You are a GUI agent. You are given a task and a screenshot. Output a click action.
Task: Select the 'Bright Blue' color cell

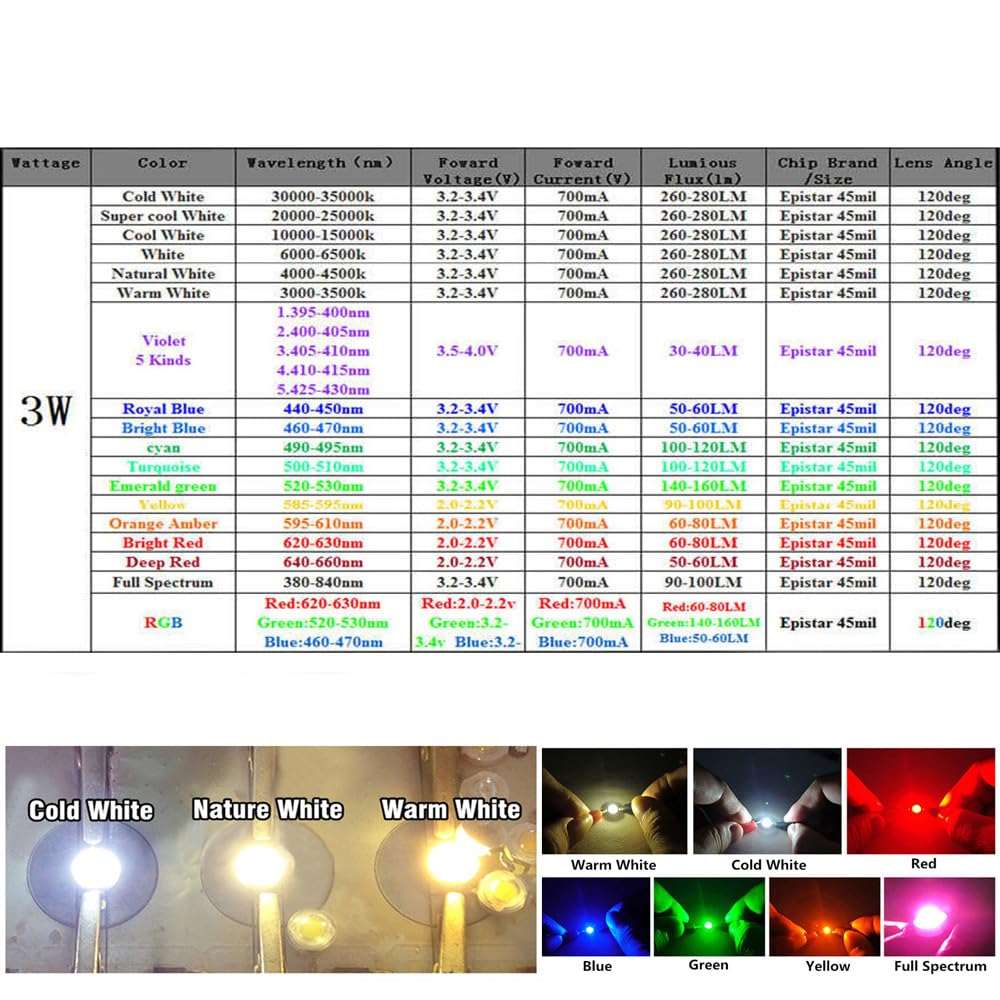(x=163, y=428)
